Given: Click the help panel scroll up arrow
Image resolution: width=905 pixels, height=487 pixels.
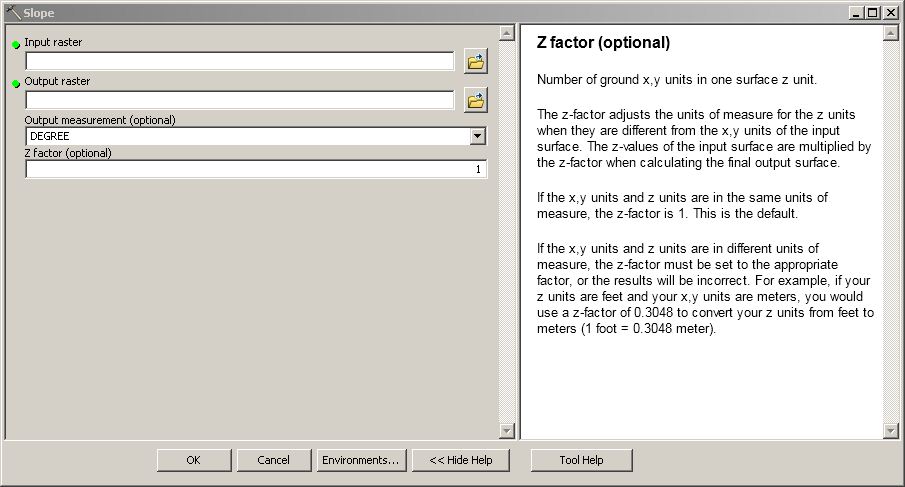Looking at the screenshot, I should [x=890, y=33].
